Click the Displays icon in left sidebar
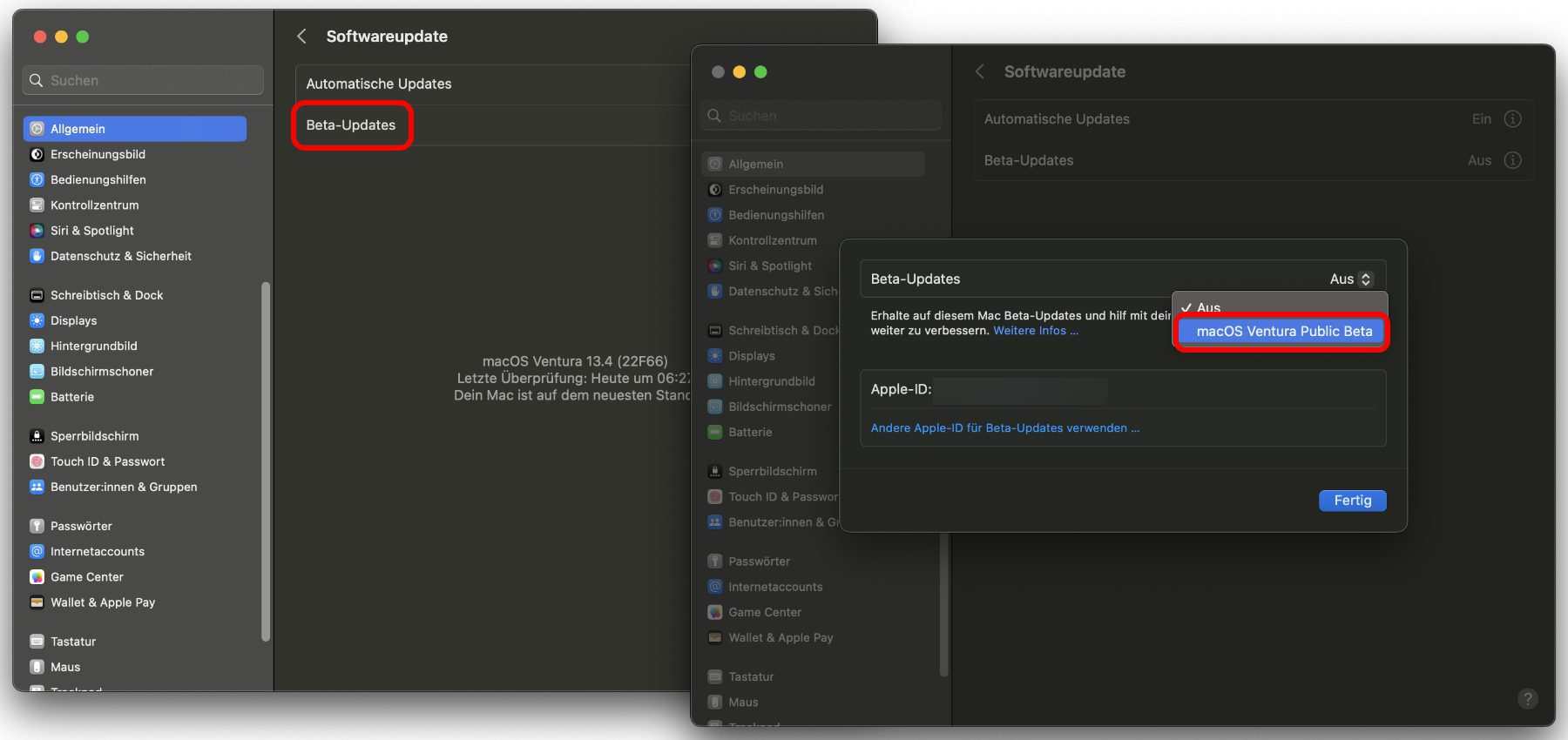Screen dimensions: 1568x740 (37, 320)
